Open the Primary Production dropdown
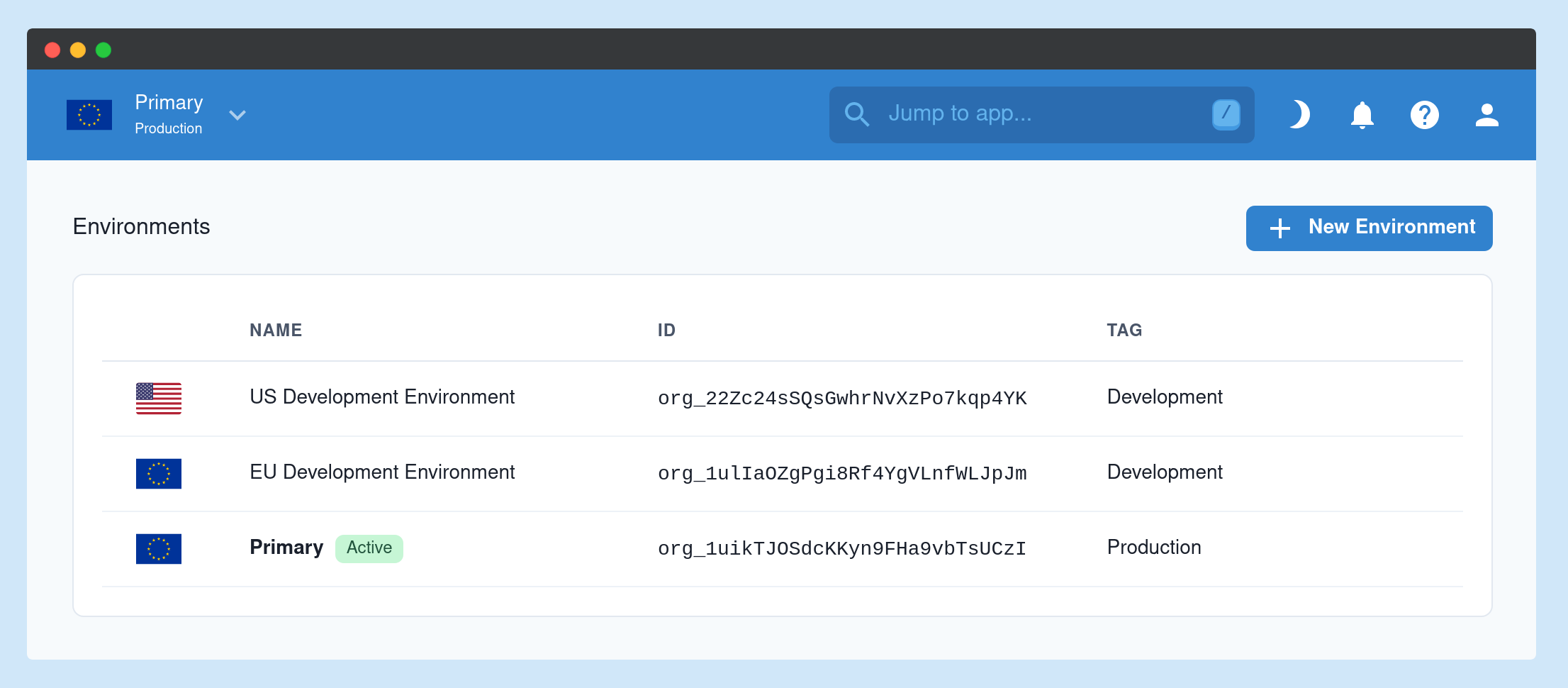Viewport: 1568px width, 688px height. coord(168,114)
